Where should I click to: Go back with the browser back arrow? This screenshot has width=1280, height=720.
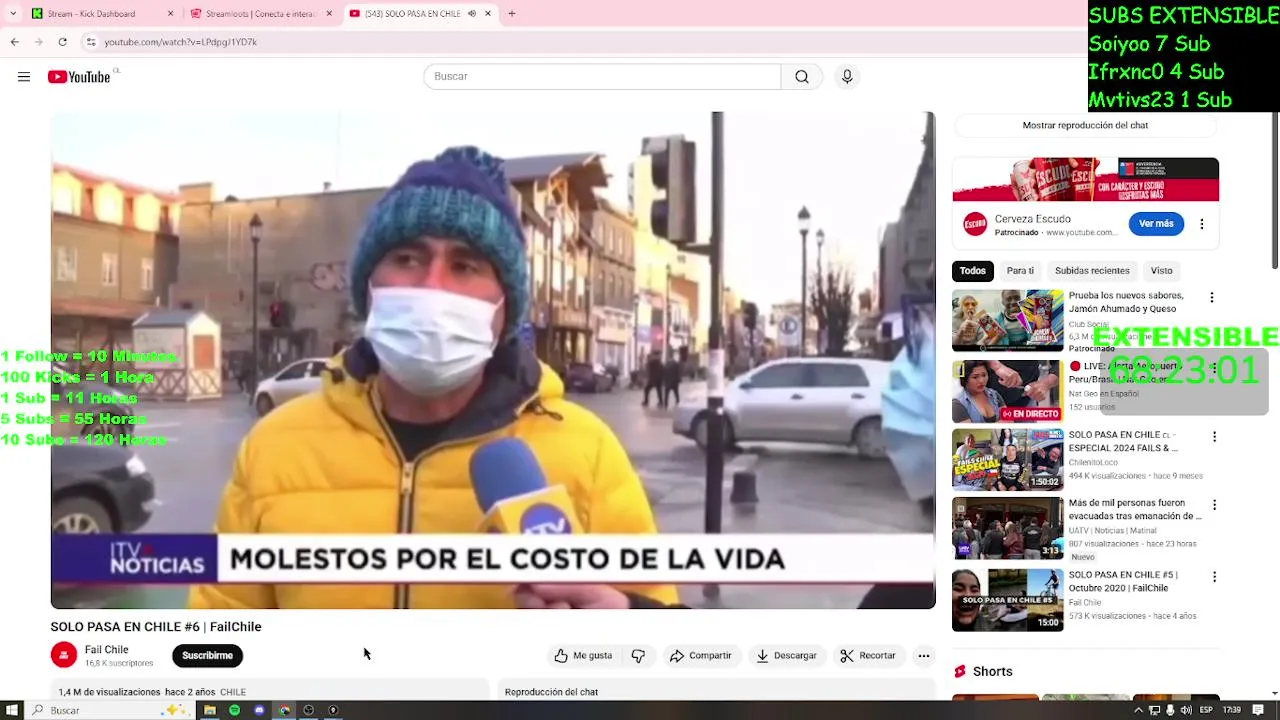tap(15, 42)
